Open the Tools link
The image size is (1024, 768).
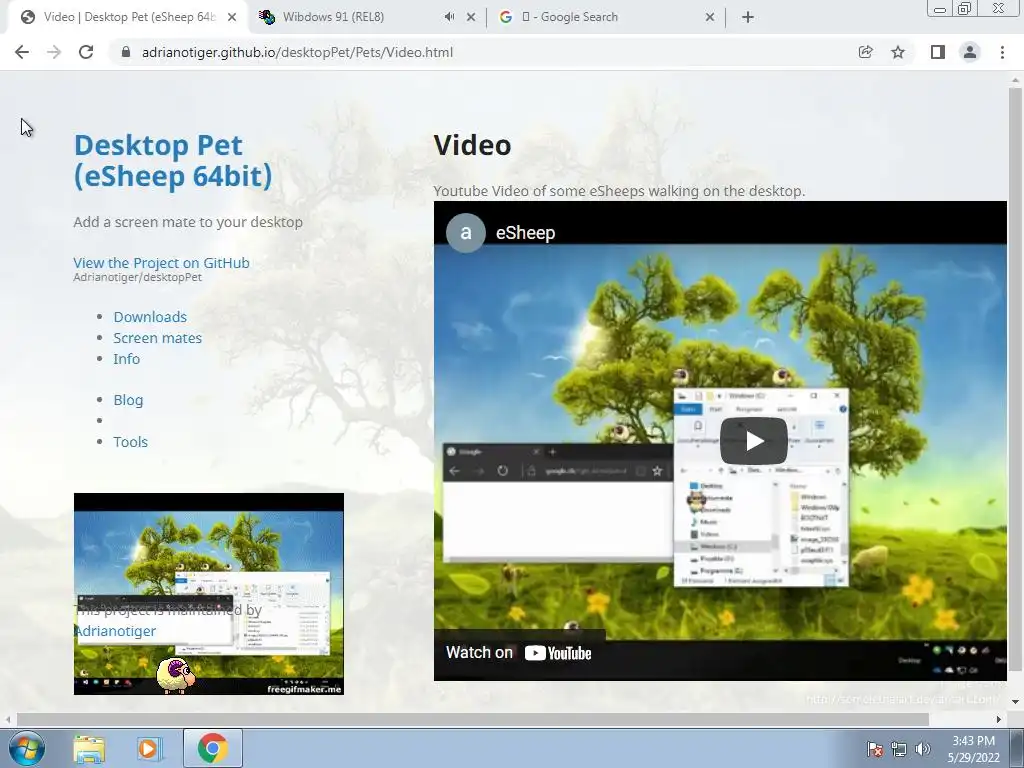click(x=131, y=441)
